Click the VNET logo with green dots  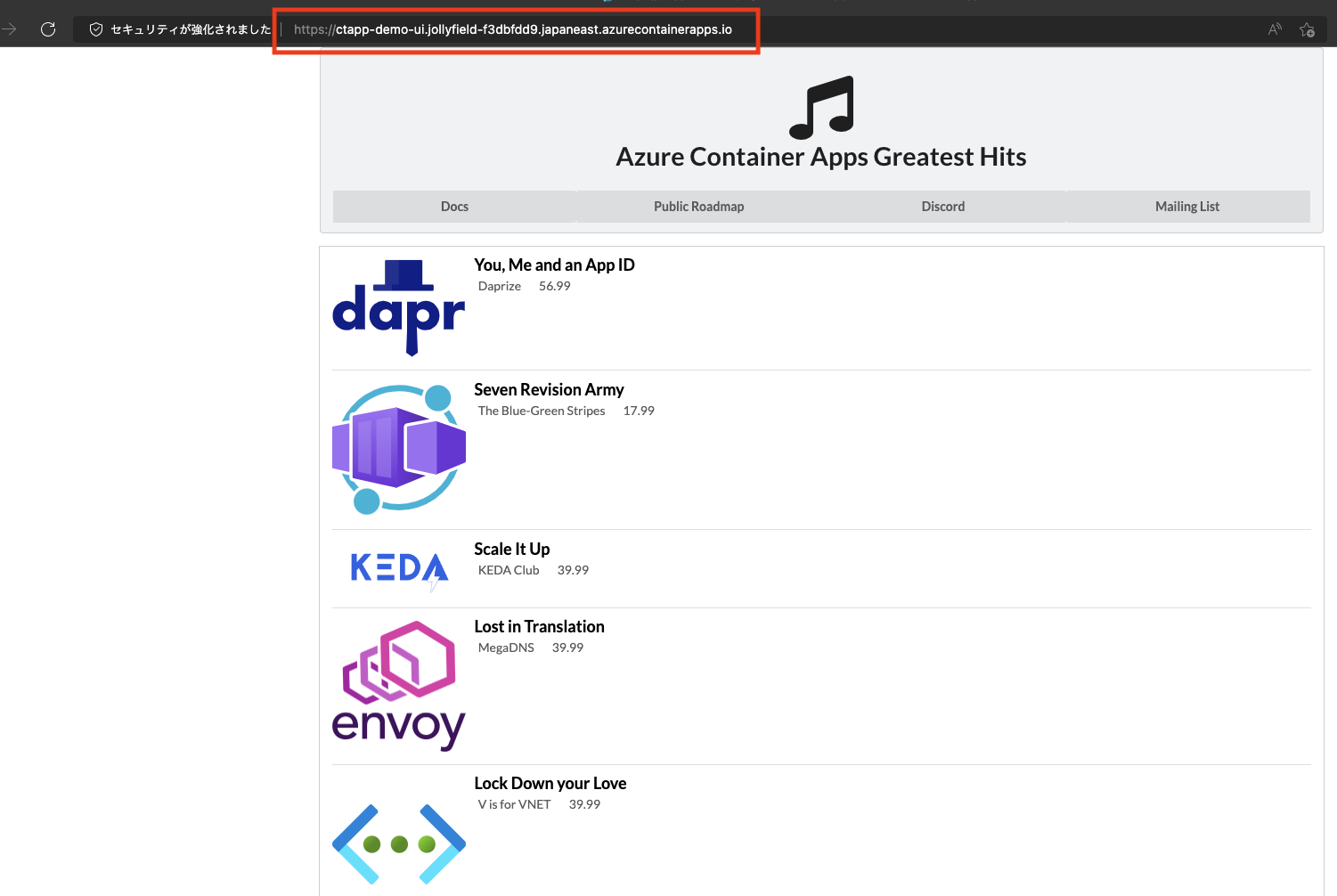pyautogui.click(x=399, y=844)
